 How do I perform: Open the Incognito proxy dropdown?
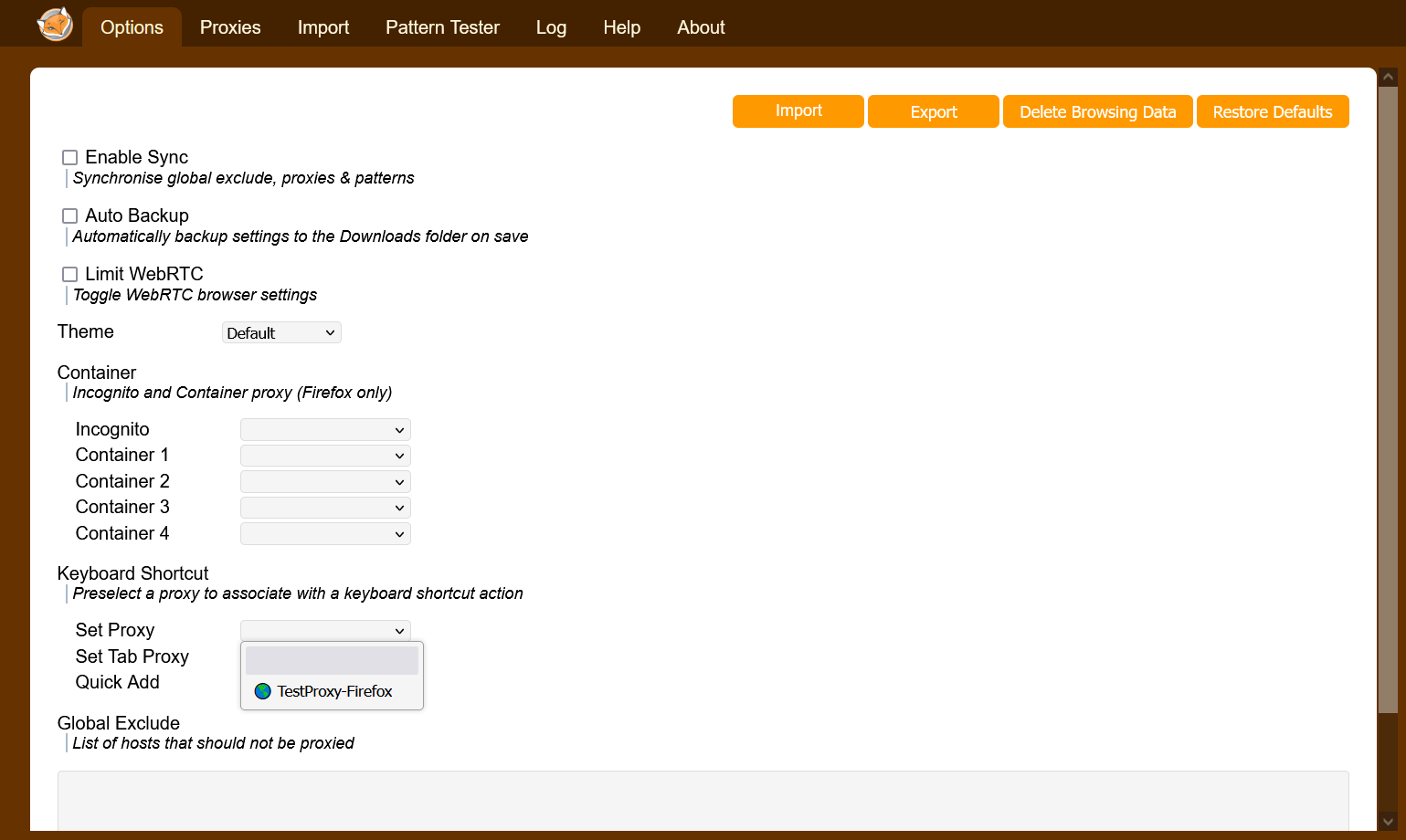325,429
